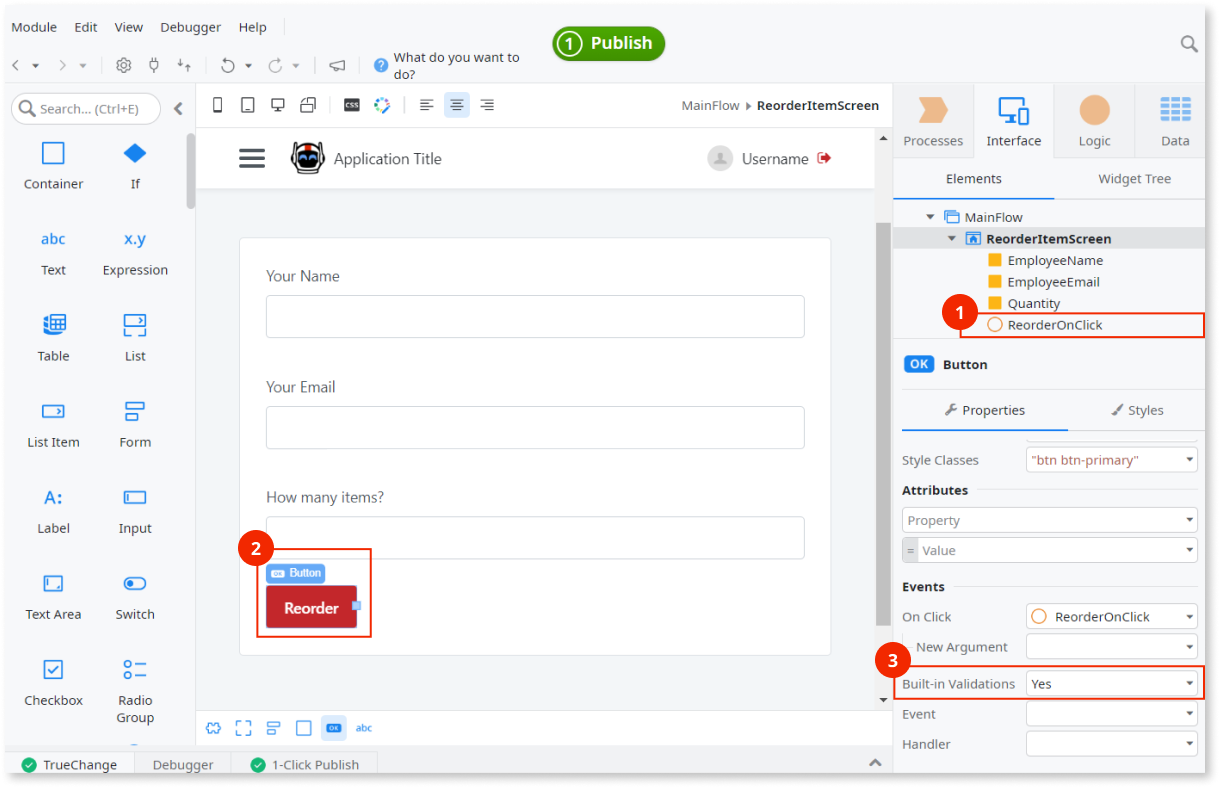This screenshot has height=788, width=1220.
Task: Toggle center text alignment
Action: (x=456, y=104)
